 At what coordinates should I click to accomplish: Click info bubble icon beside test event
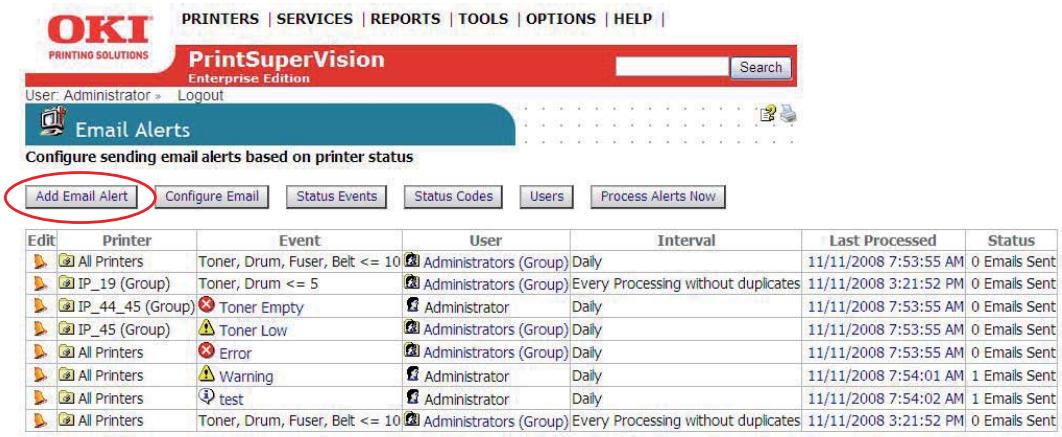click(x=207, y=397)
